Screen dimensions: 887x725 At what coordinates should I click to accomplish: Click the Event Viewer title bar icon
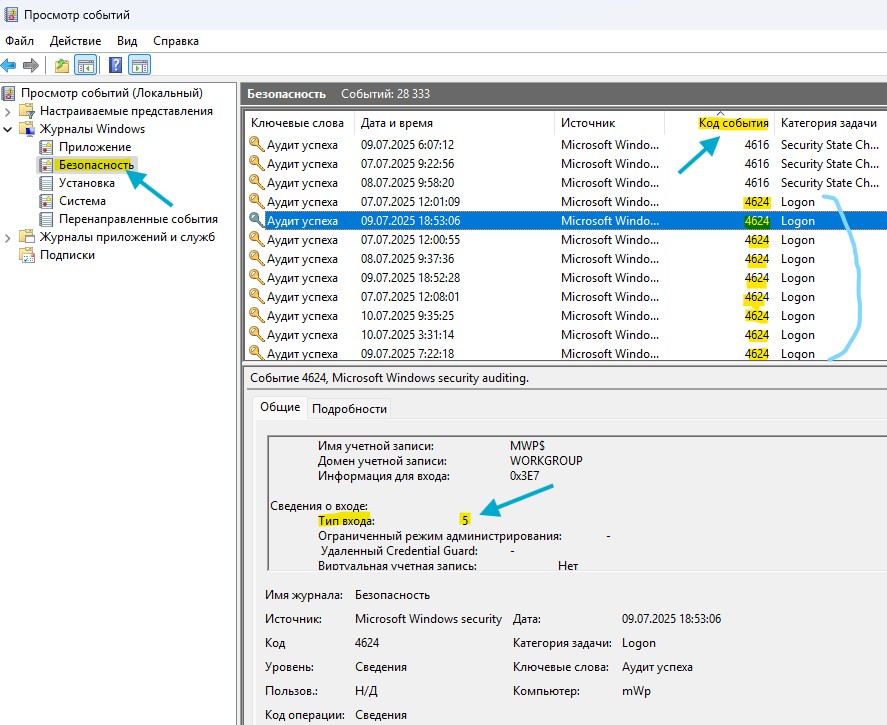[10, 14]
